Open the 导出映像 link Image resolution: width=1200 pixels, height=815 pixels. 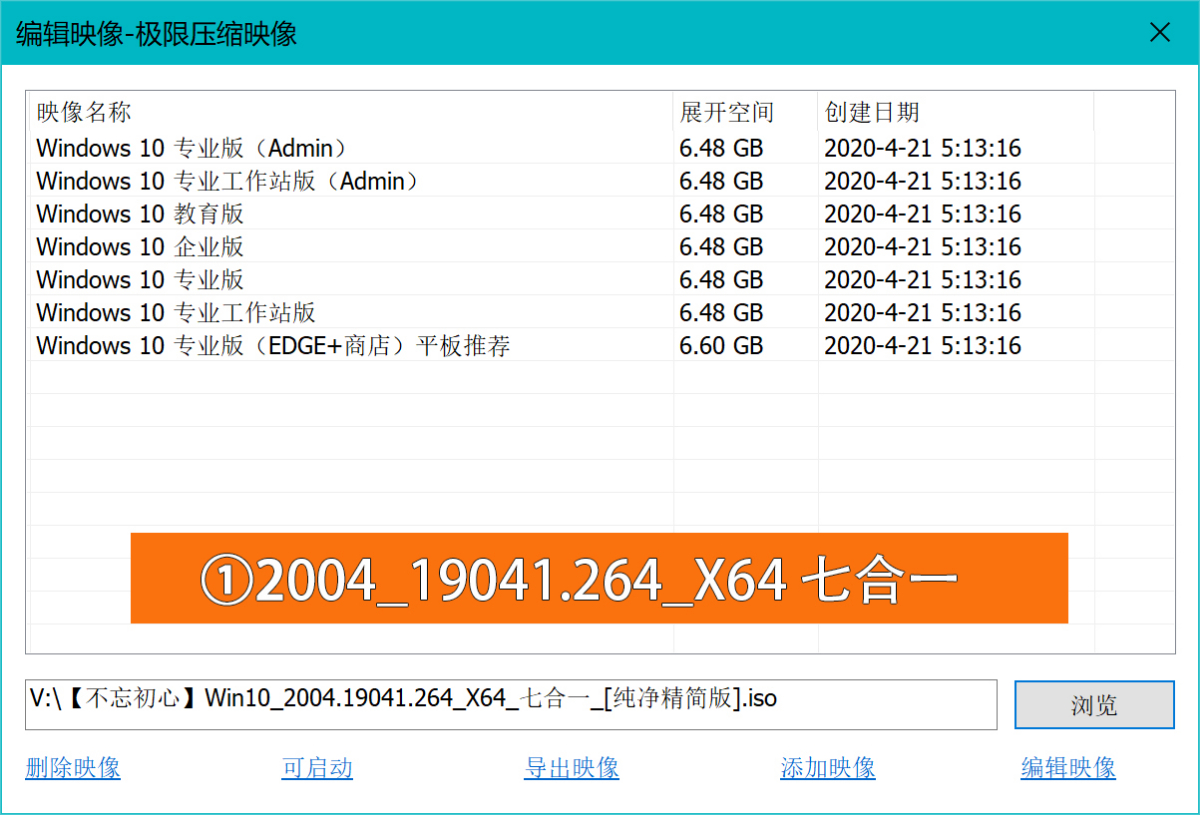coord(571,768)
